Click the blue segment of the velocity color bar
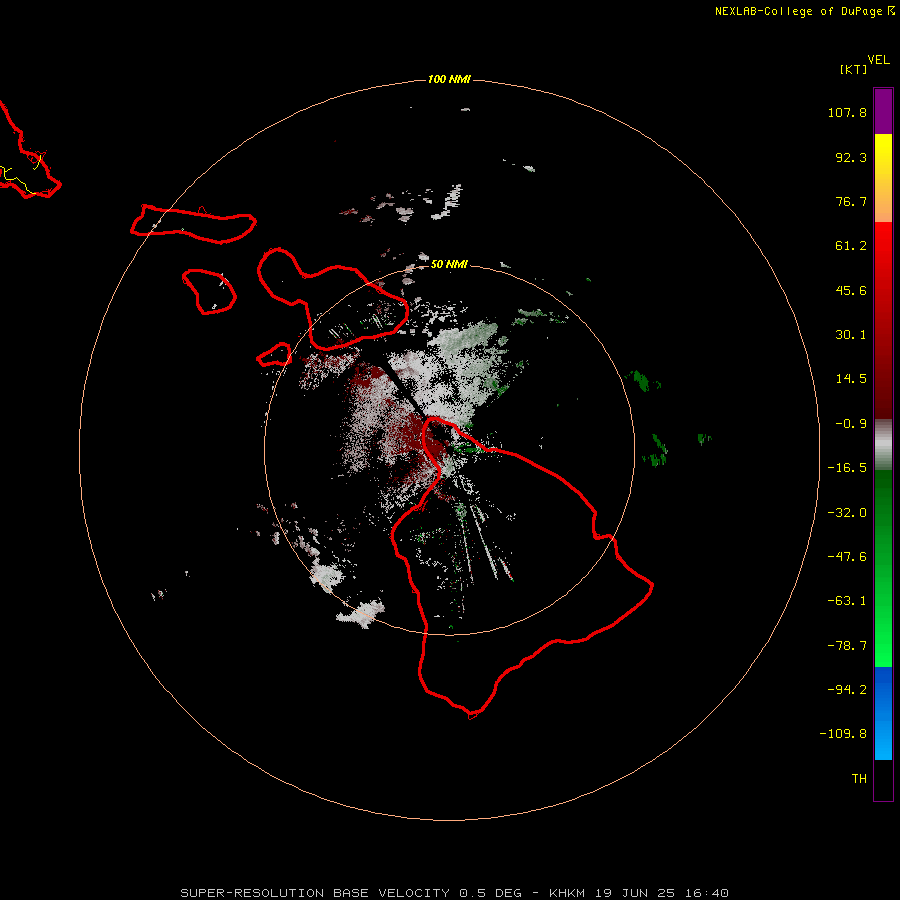The image size is (900, 900). click(883, 713)
